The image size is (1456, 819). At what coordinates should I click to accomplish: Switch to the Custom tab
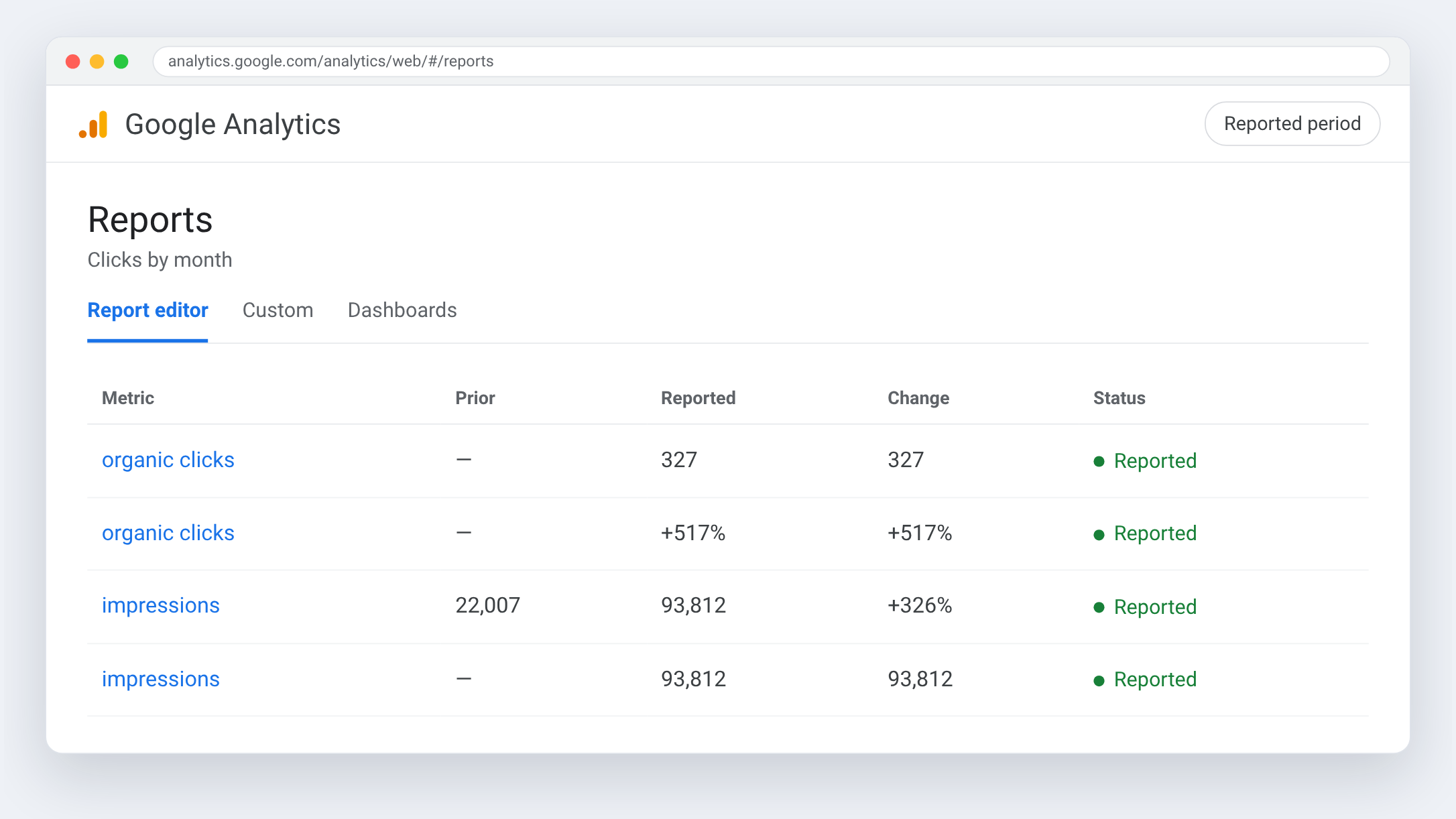[278, 310]
